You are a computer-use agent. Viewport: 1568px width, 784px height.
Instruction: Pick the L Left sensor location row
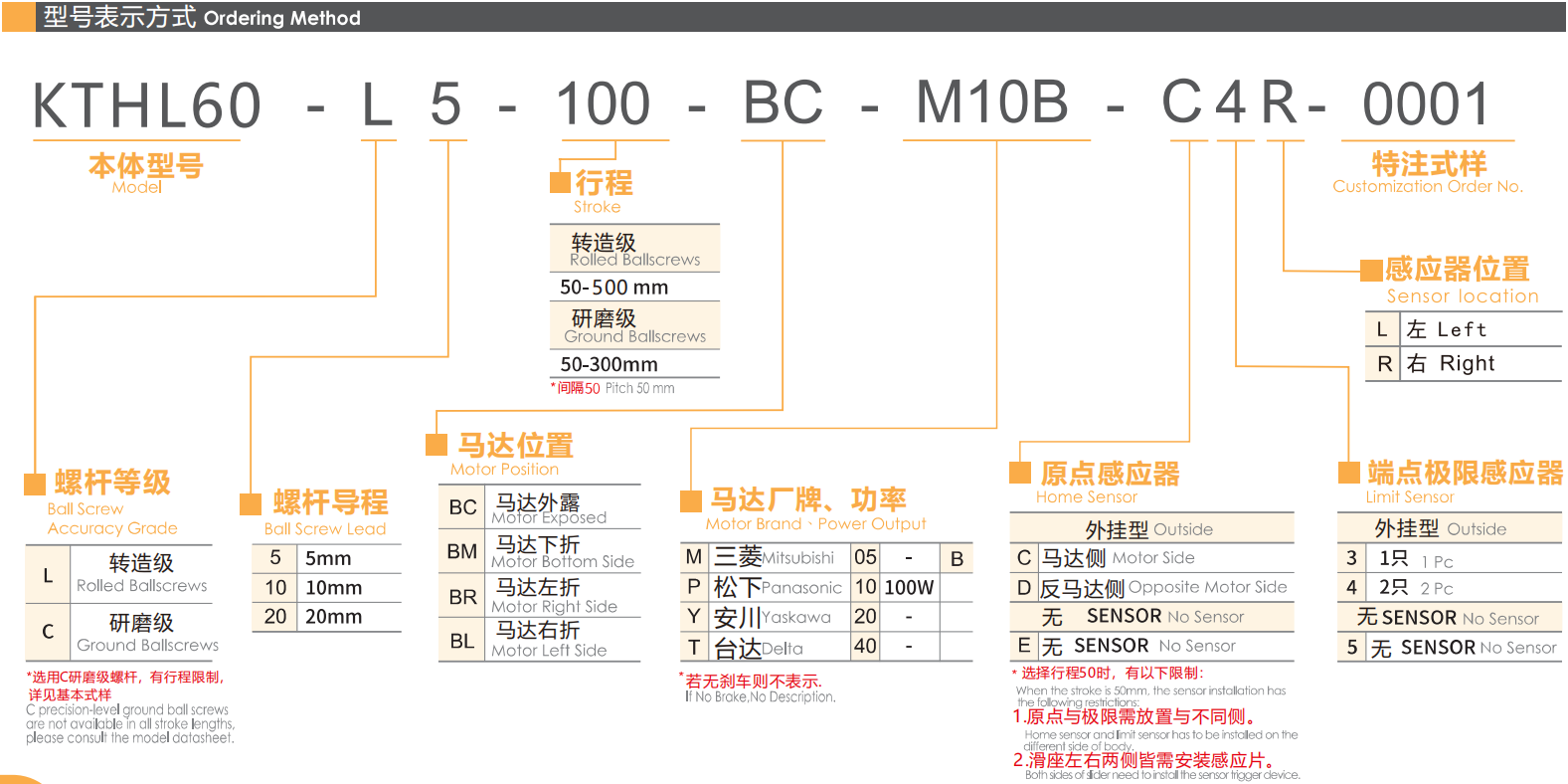1463,329
